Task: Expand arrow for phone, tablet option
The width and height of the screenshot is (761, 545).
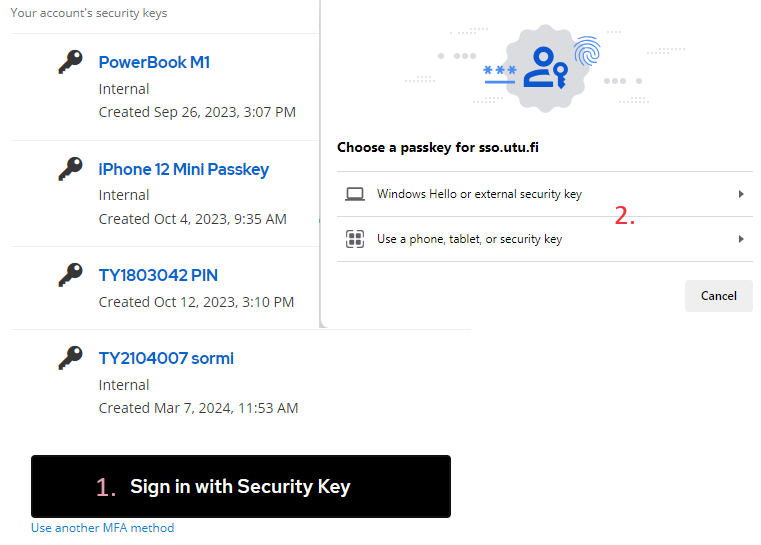Action: (741, 239)
